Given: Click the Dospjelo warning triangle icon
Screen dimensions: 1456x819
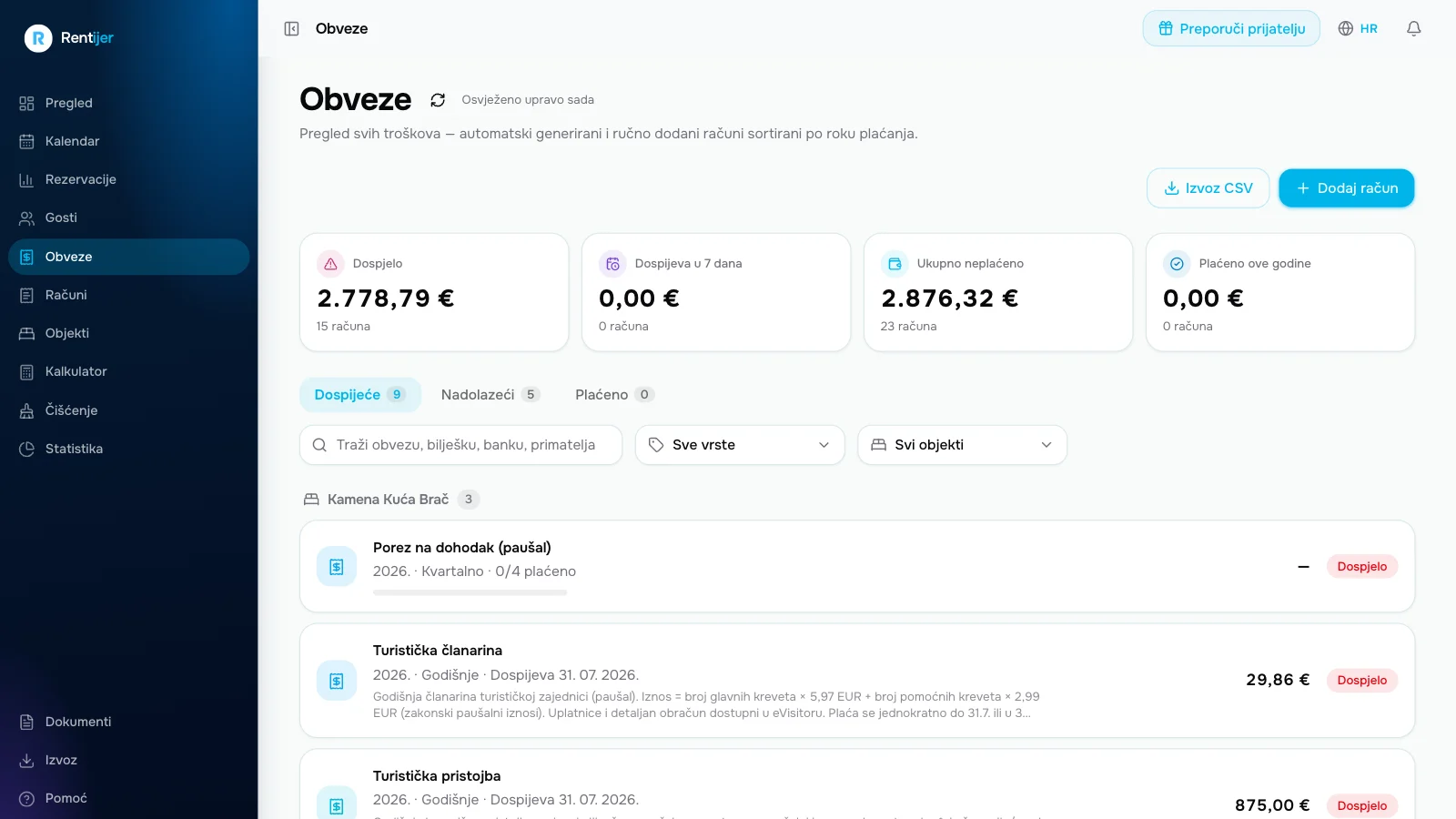Looking at the screenshot, I should click(330, 264).
